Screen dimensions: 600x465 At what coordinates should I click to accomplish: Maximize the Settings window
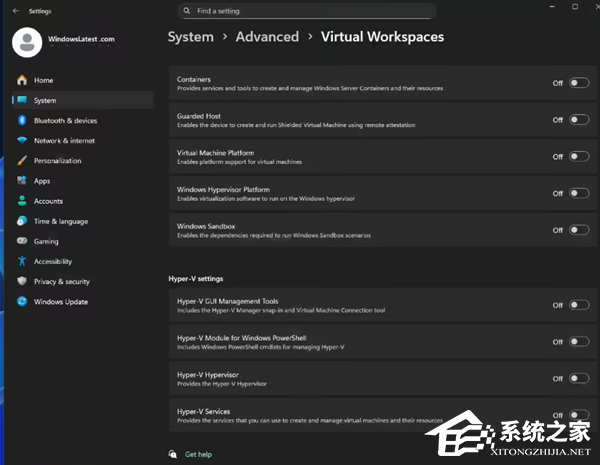(x=575, y=7)
